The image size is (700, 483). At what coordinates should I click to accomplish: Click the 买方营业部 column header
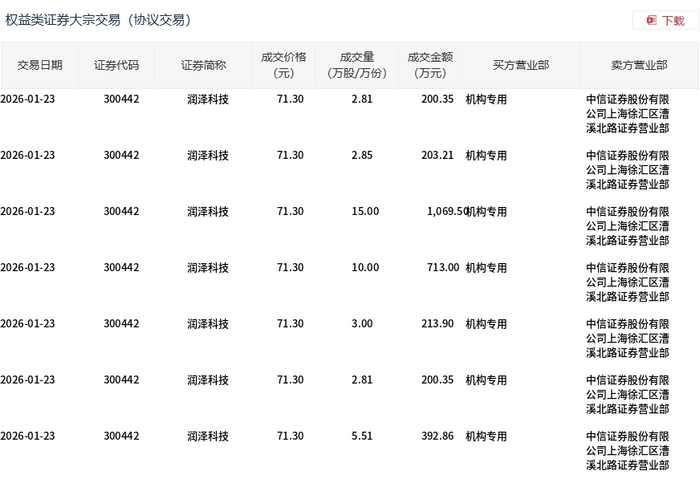521,65
